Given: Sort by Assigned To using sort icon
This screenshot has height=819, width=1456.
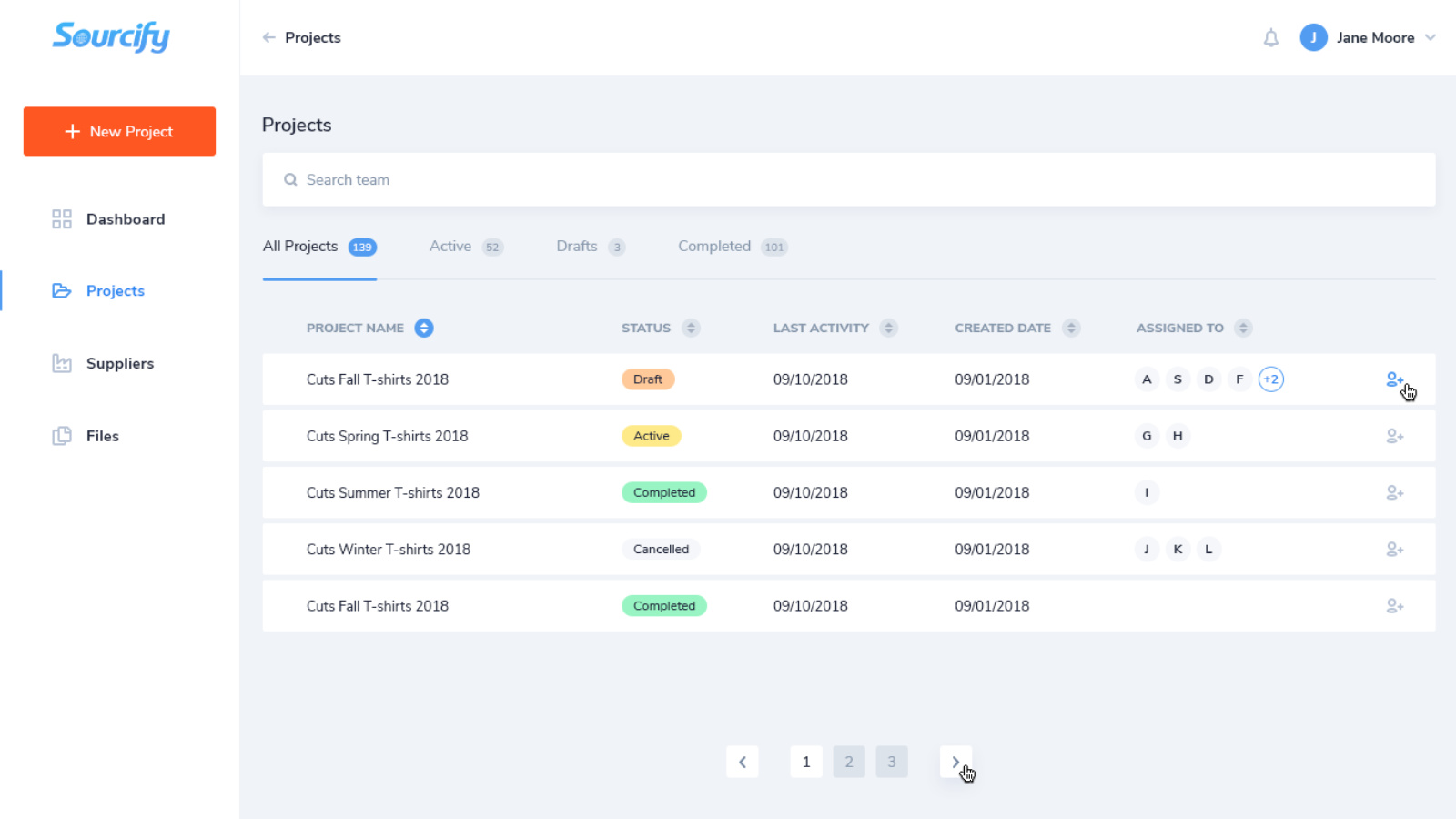Looking at the screenshot, I should tap(1243, 328).
